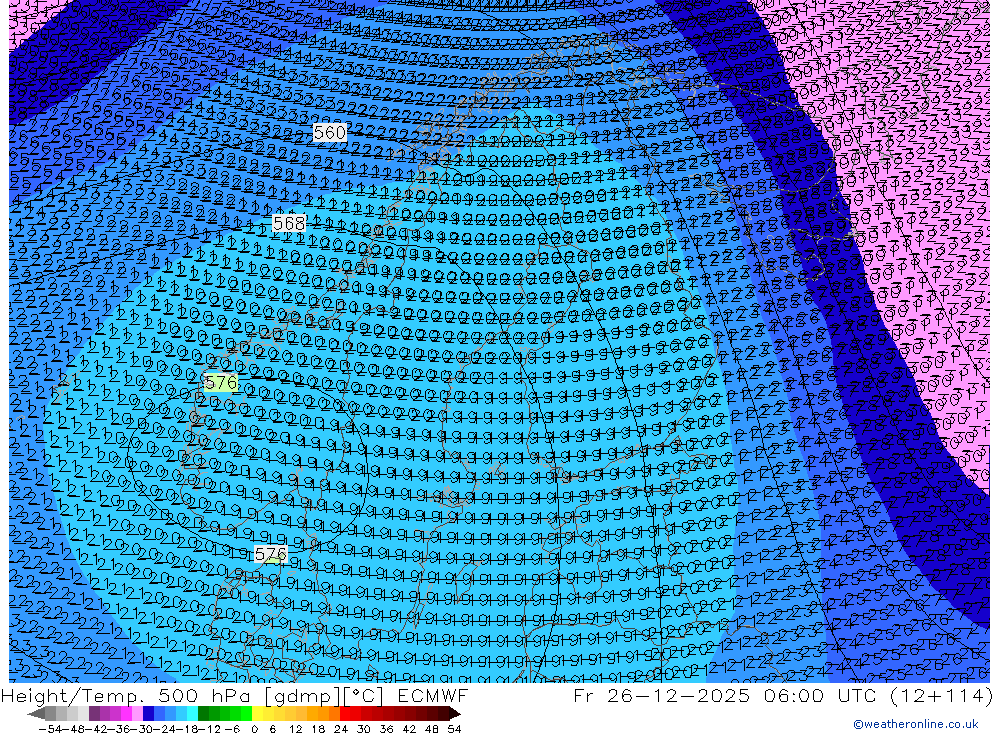Image resolution: width=1000 pixels, height=733 pixels.
Task: Click the -30 legend scale value
Action: tap(142, 729)
